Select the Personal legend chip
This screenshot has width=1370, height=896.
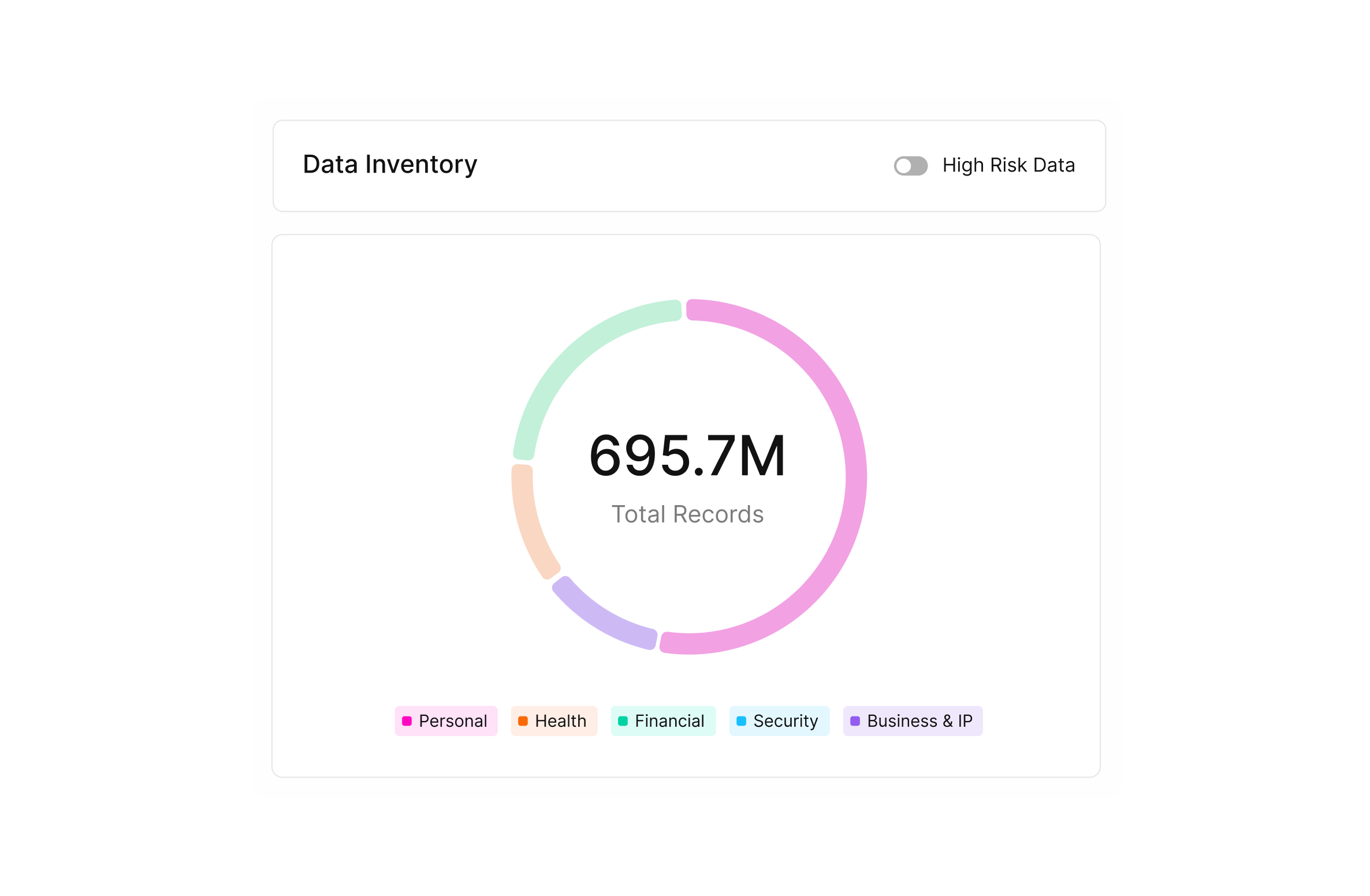(446, 720)
